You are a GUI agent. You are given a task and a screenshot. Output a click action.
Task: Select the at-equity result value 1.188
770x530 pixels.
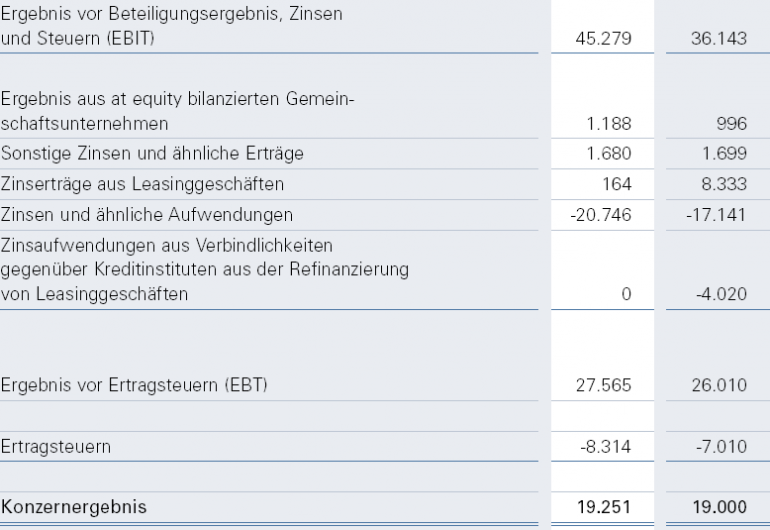pyautogui.click(x=613, y=124)
